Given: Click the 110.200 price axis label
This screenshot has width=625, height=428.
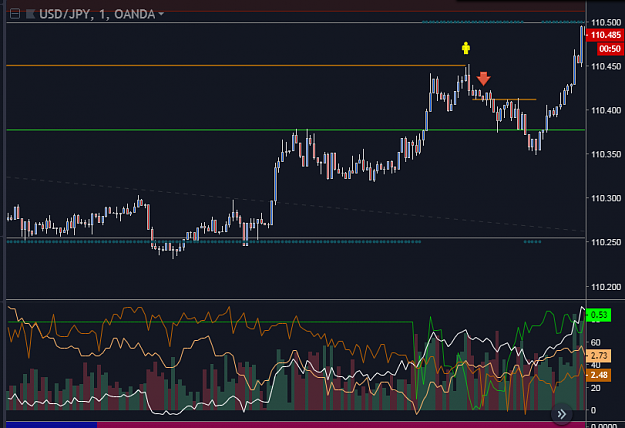Looking at the screenshot, I should click(606, 287).
